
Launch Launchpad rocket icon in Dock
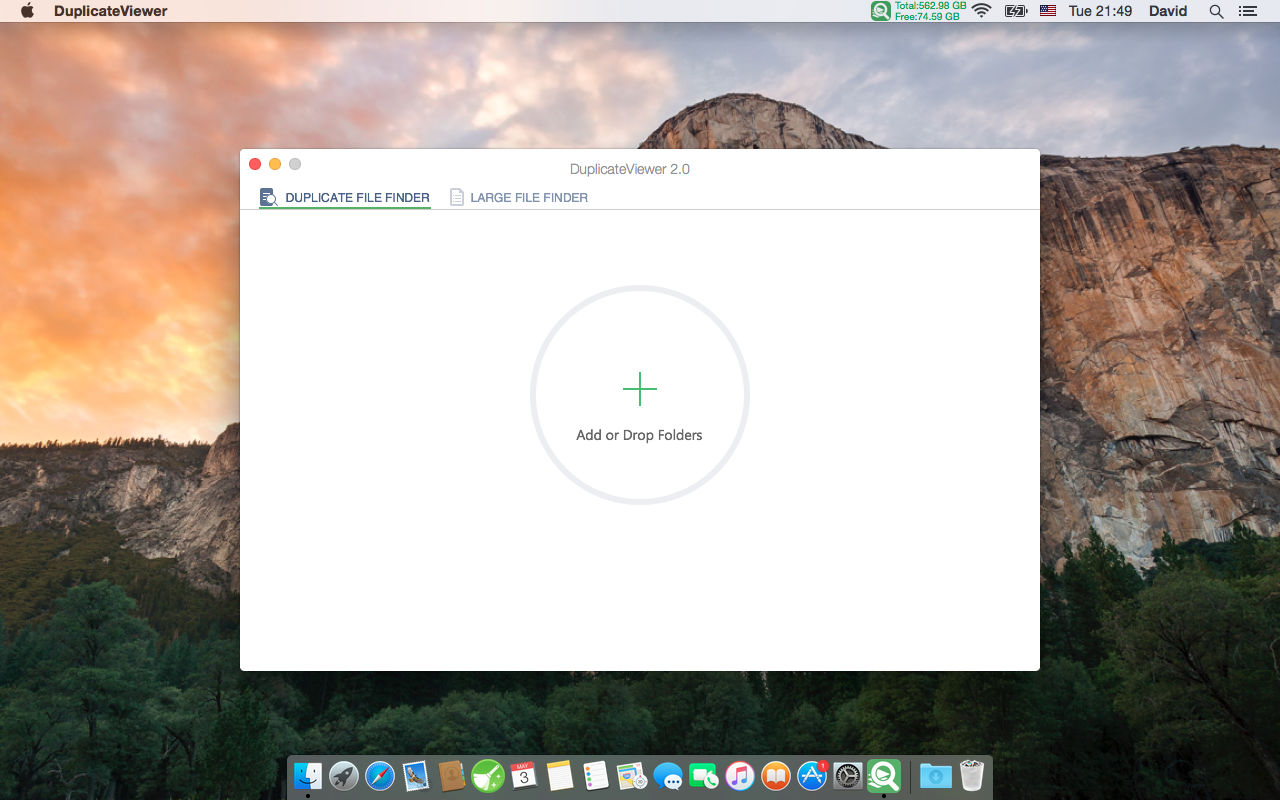tap(344, 775)
